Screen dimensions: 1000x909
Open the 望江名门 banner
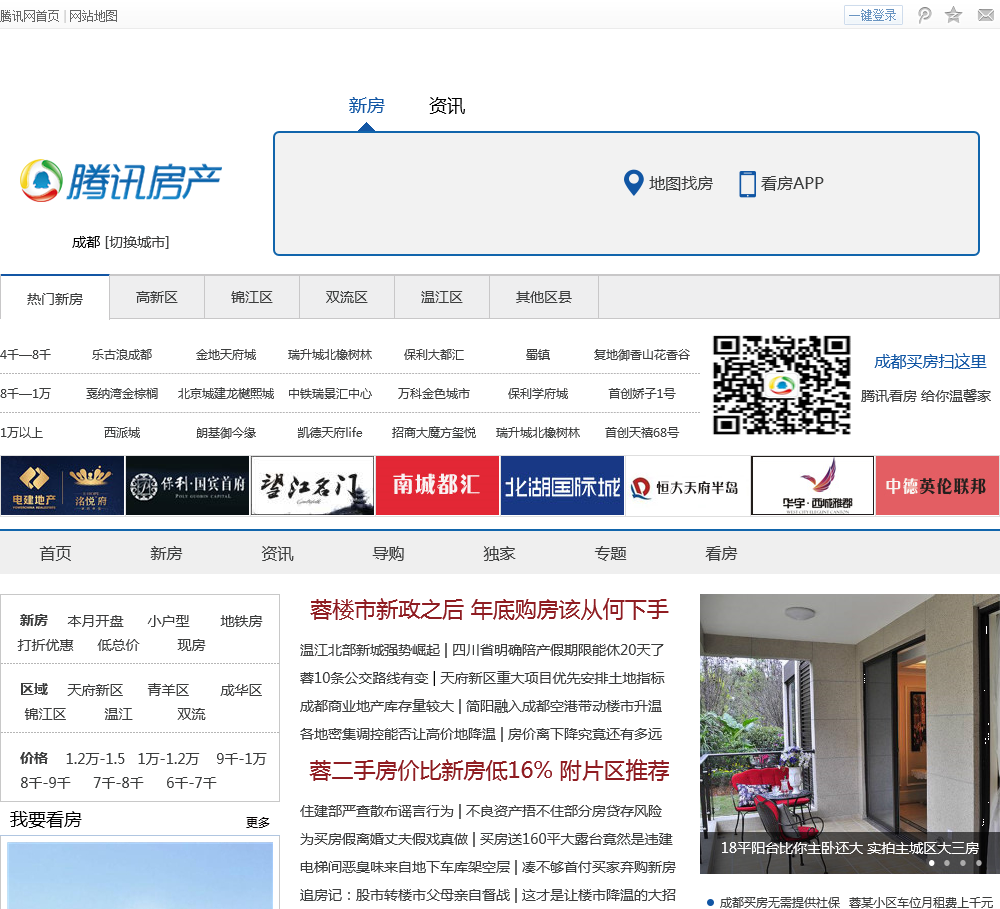pyautogui.click(x=312, y=485)
